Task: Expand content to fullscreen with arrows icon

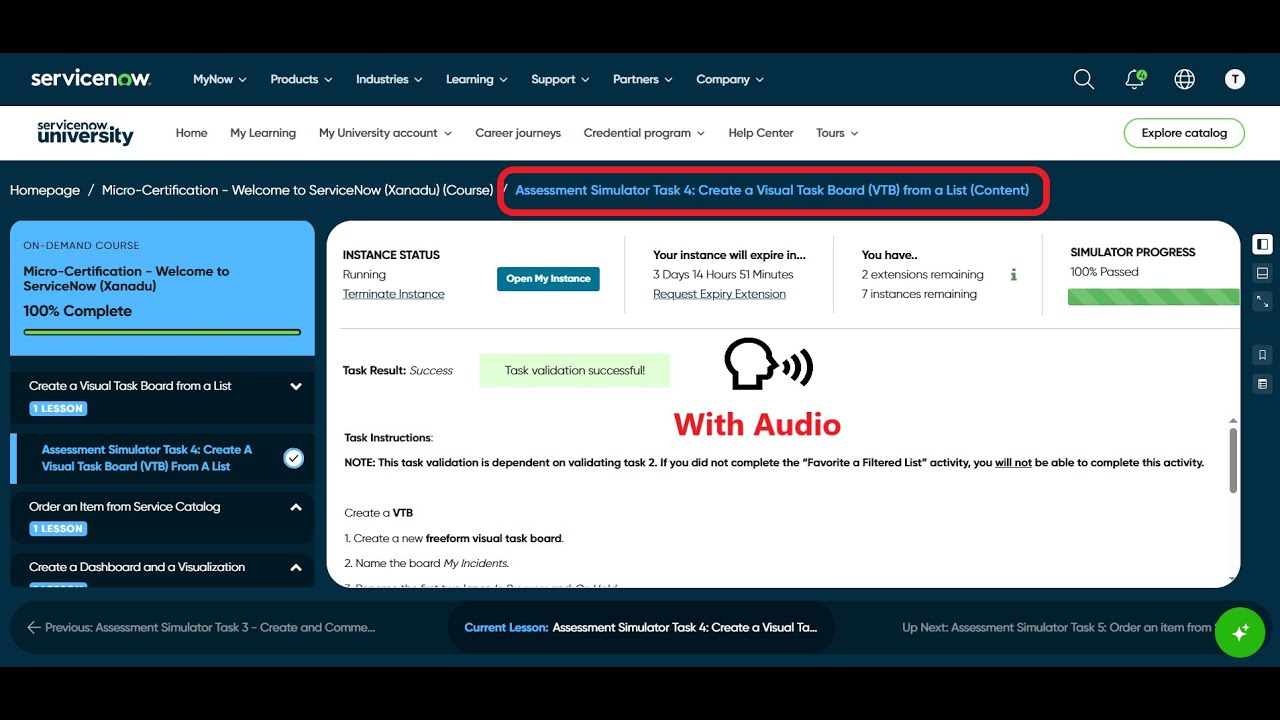Action: tap(1263, 301)
